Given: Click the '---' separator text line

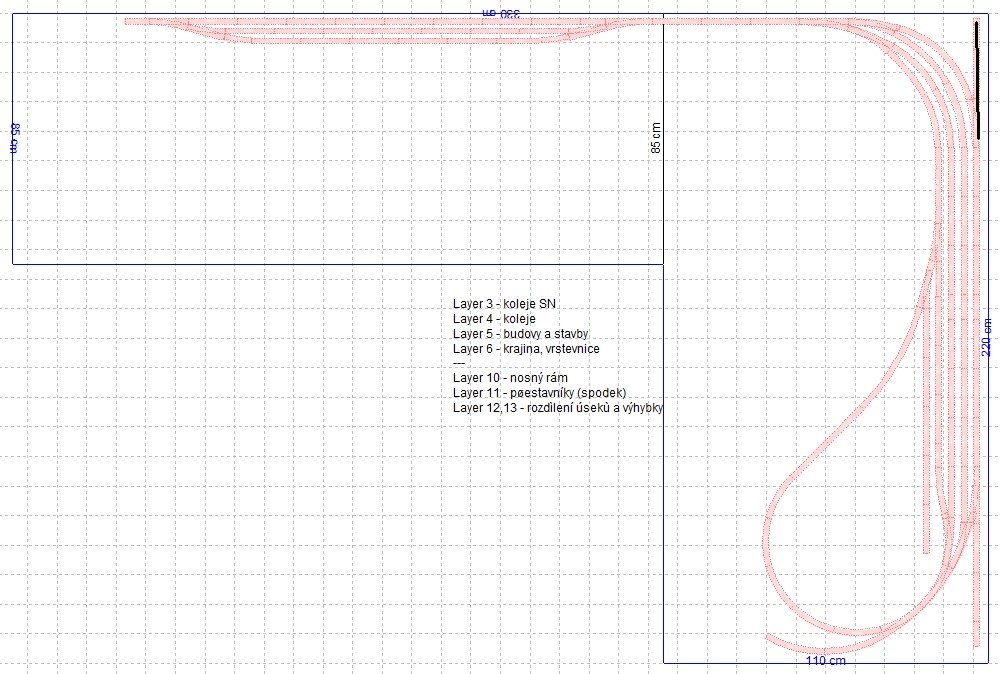Looking at the screenshot, I should pos(459,363).
